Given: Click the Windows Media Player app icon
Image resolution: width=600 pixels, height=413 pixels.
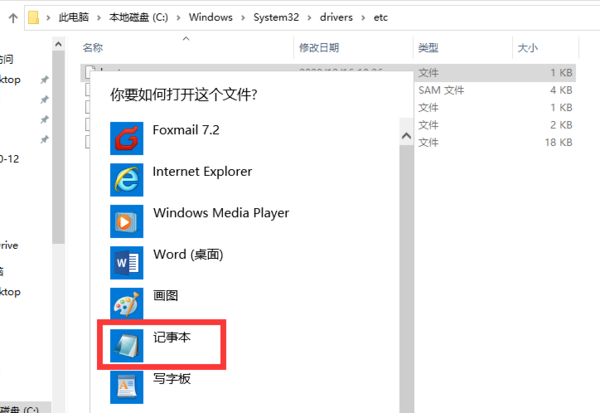Looking at the screenshot, I should point(127,221).
